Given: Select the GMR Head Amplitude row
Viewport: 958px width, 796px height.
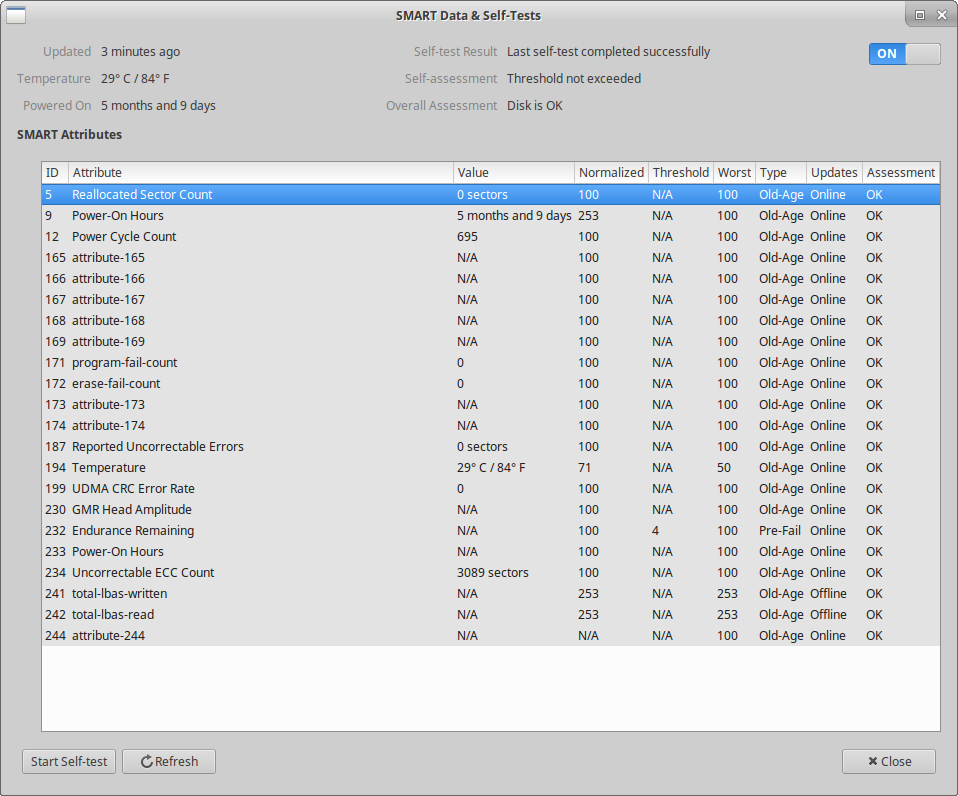Looking at the screenshot, I should 491,509.
